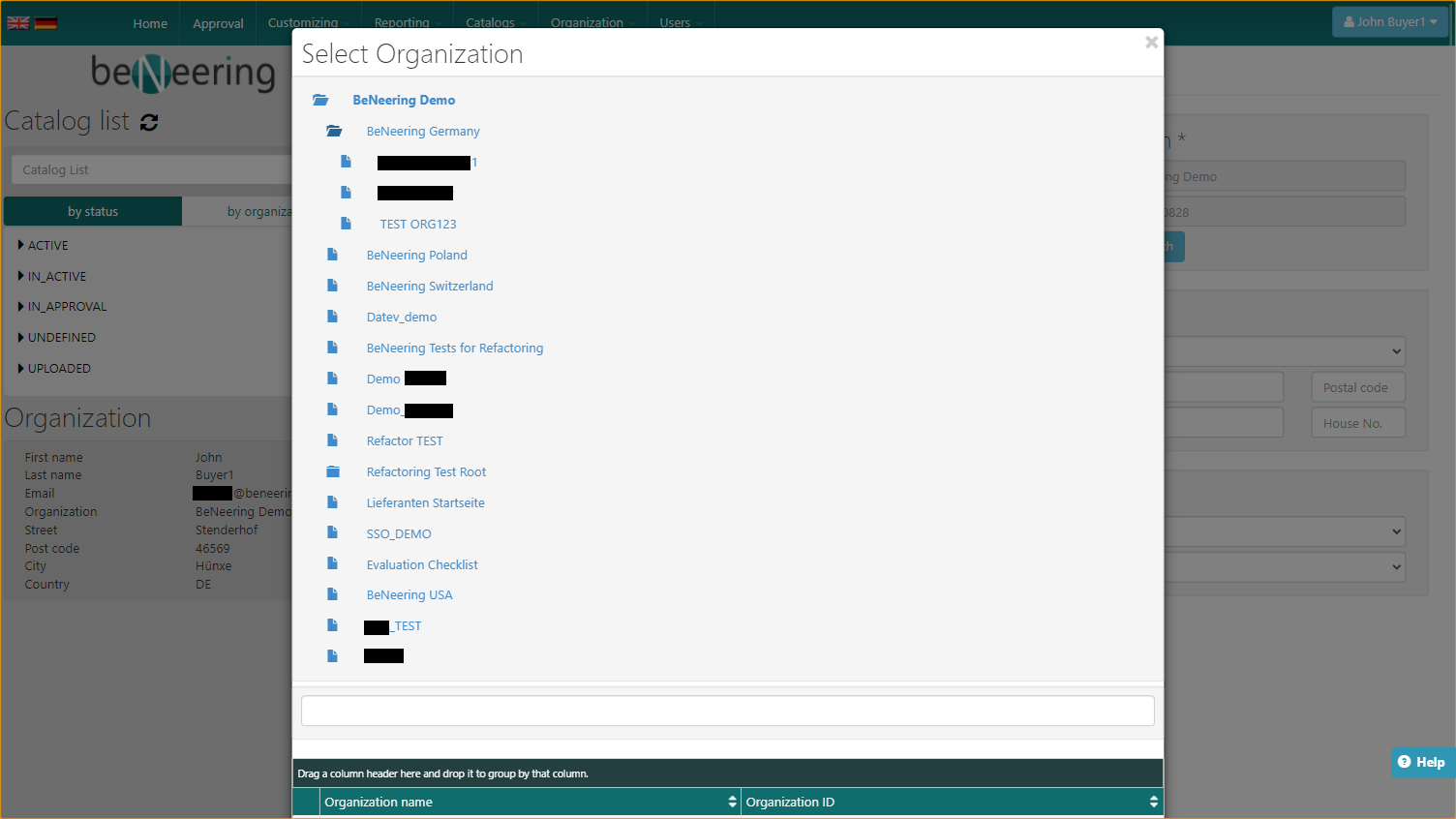Image resolution: width=1456 pixels, height=819 pixels.
Task: Expand the UPLOADED status group
Action: click(x=21, y=368)
